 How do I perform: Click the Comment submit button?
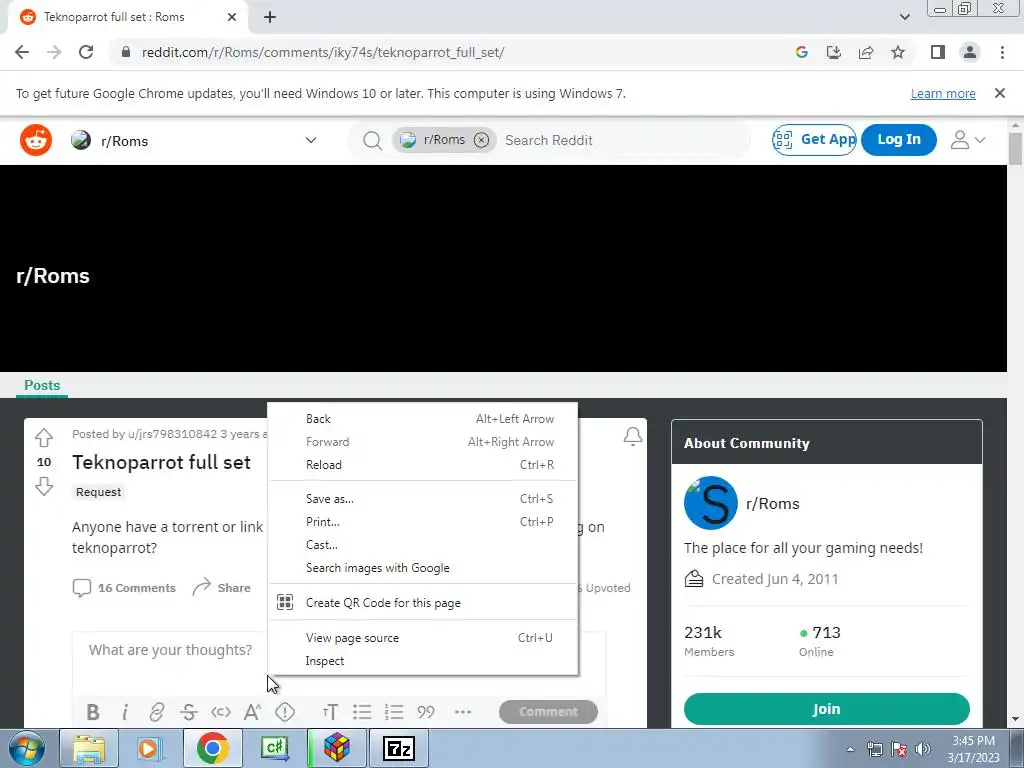click(x=548, y=712)
